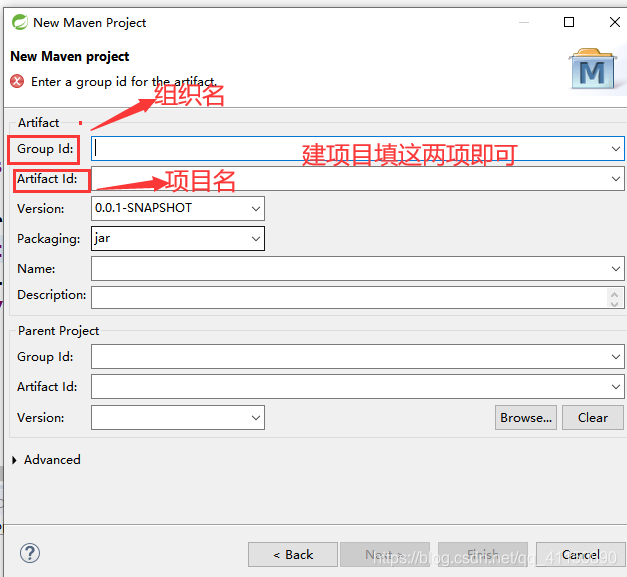Click the Browse... button

coord(526,417)
